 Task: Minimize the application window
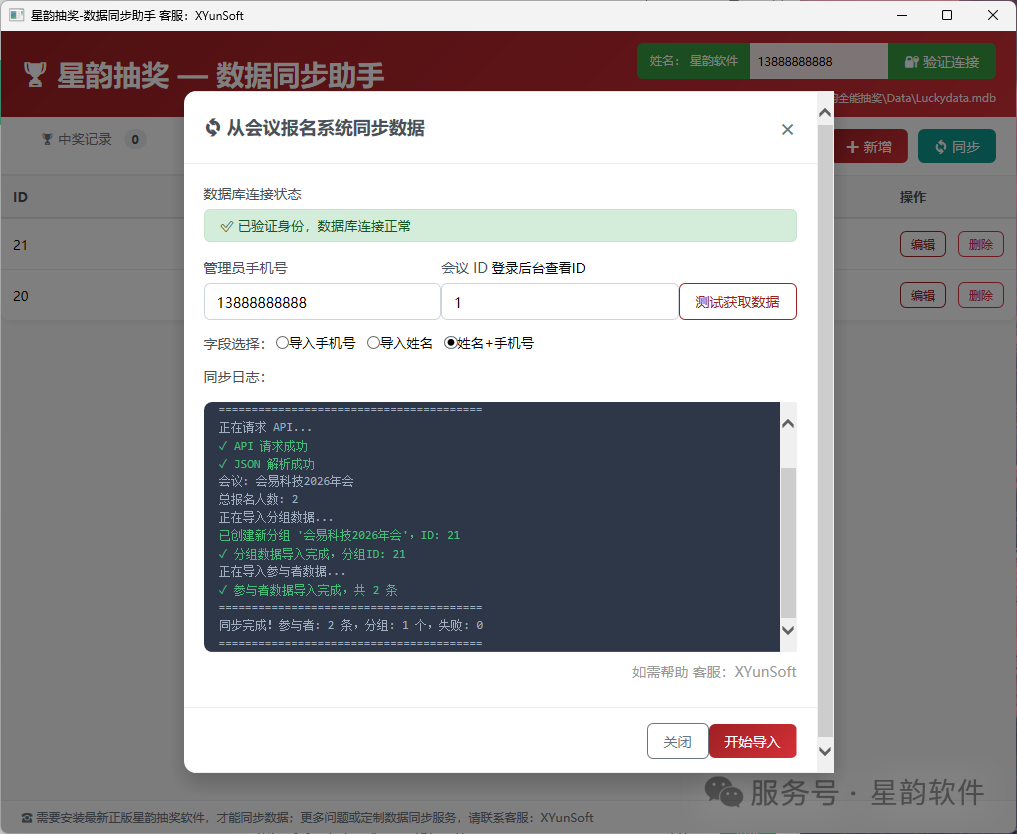(x=902, y=15)
